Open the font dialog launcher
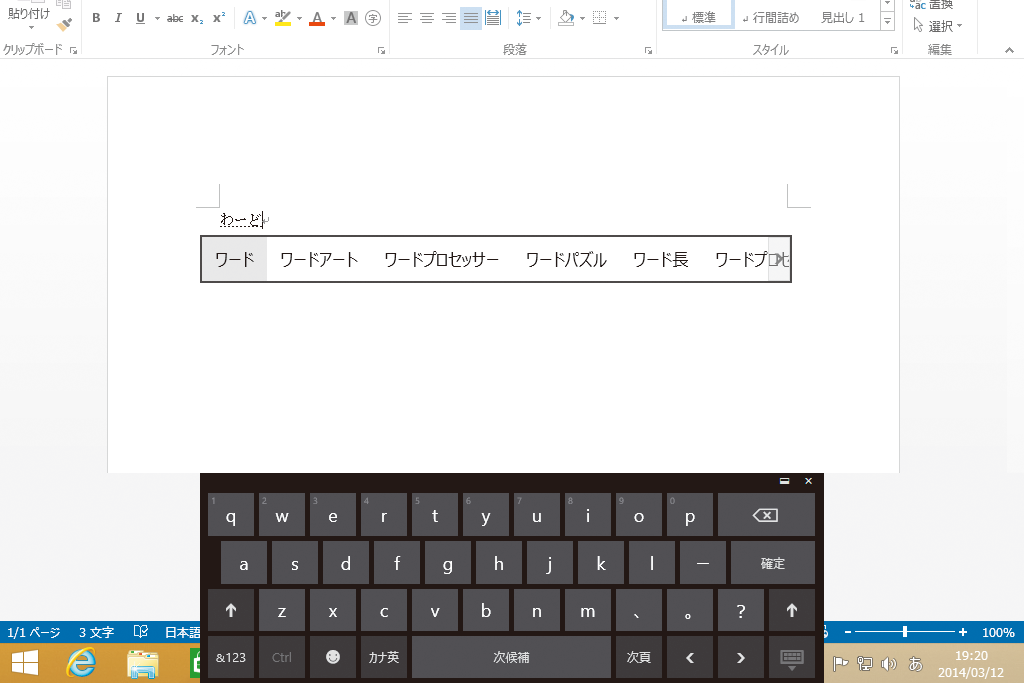This screenshot has width=1024, height=683. click(381, 50)
